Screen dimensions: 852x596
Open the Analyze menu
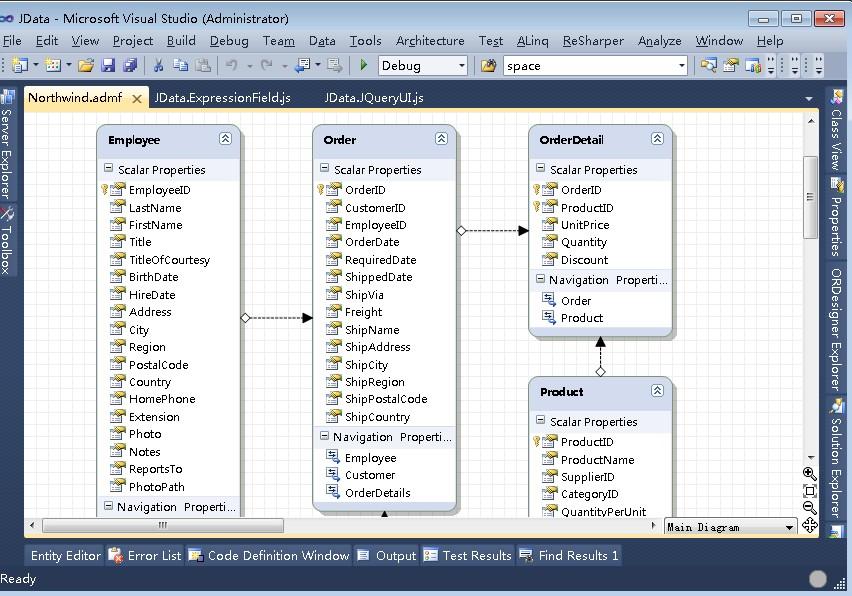[x=660, y=41]
